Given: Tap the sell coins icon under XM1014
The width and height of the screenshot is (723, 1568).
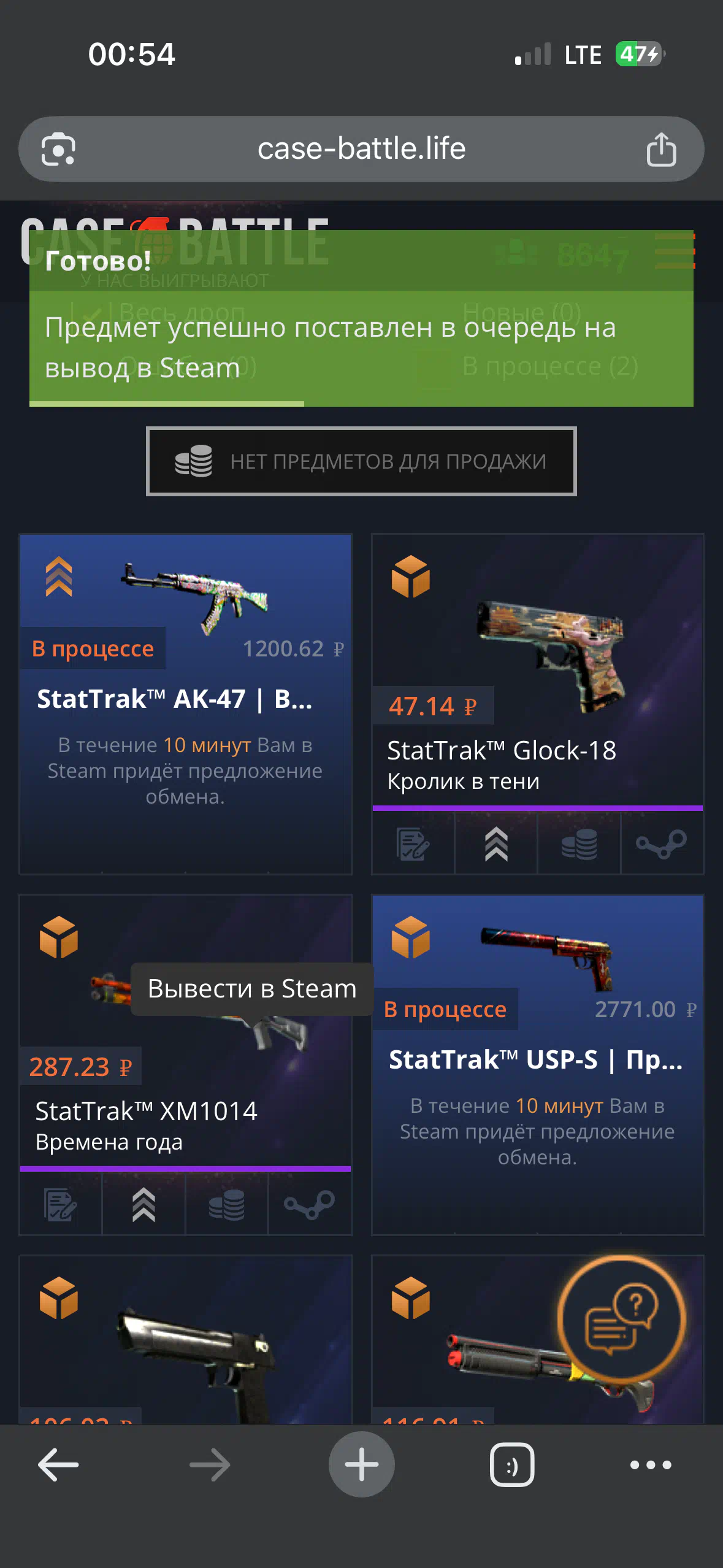Looking at the screenshot, I should [x=226, y=1205].
